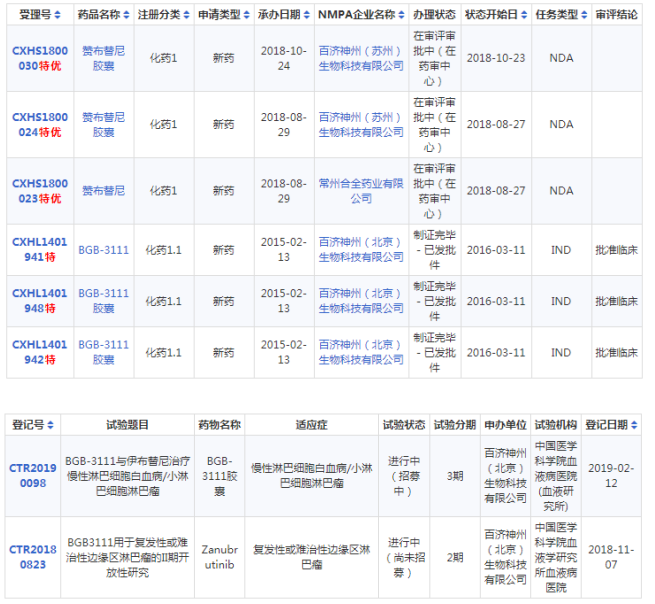Select 化药1 in CXHS1800024 row
This screenshot has height=604, width=655.
coord(163,124)
